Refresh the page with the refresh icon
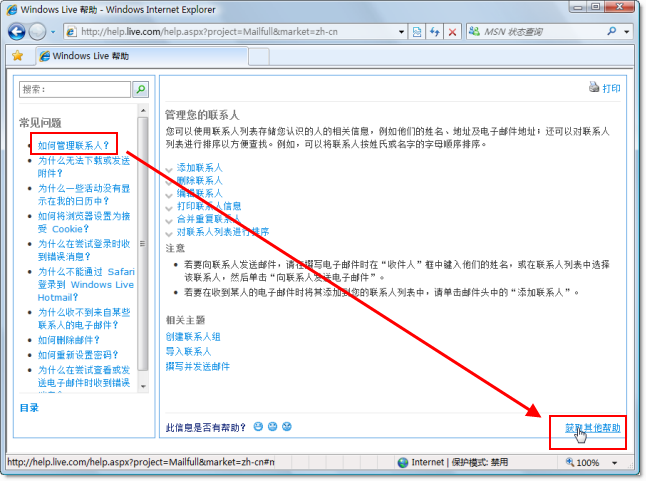Screen dimensions: 646x481 pyautogui.click(x=435, y=32)
